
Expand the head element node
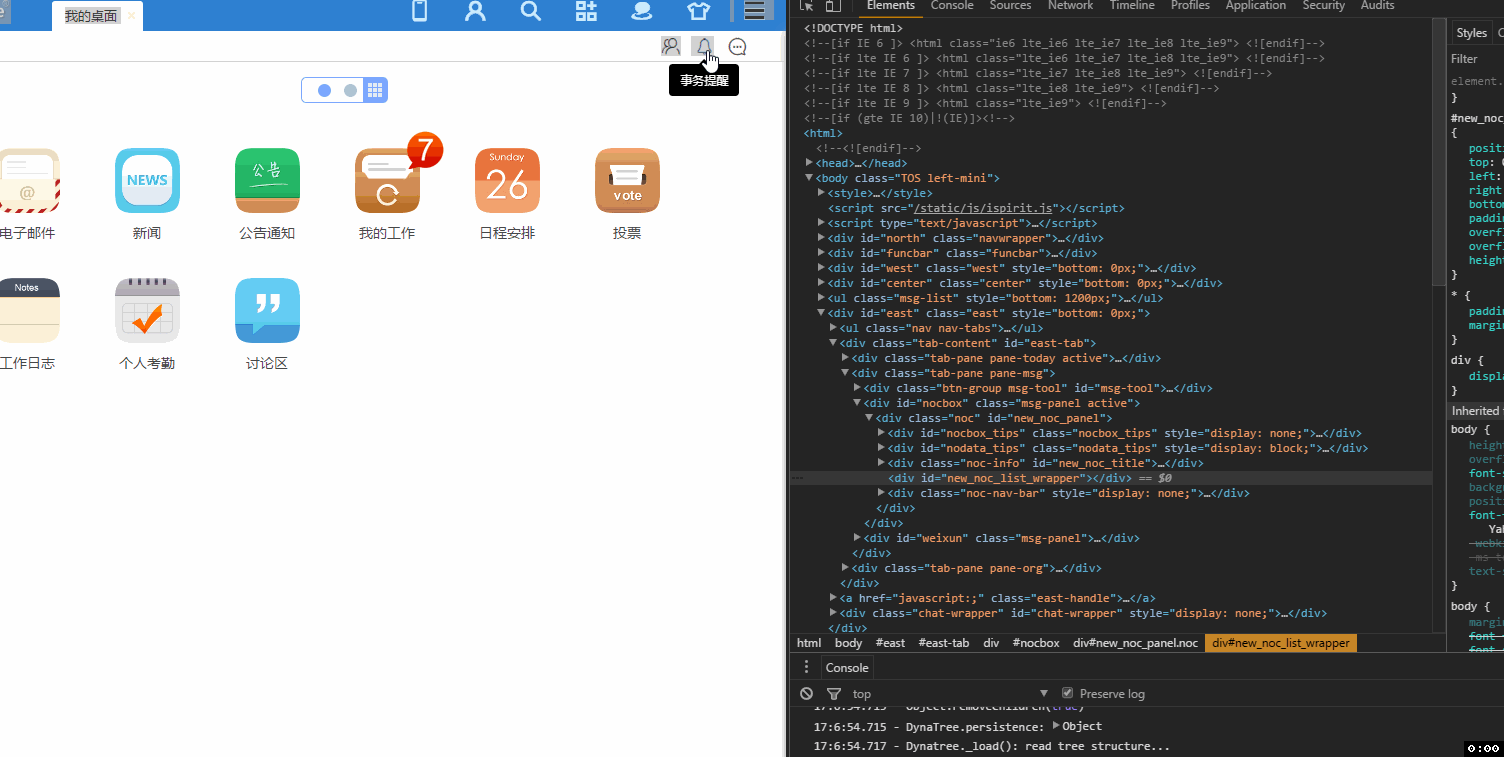(810, 163)
